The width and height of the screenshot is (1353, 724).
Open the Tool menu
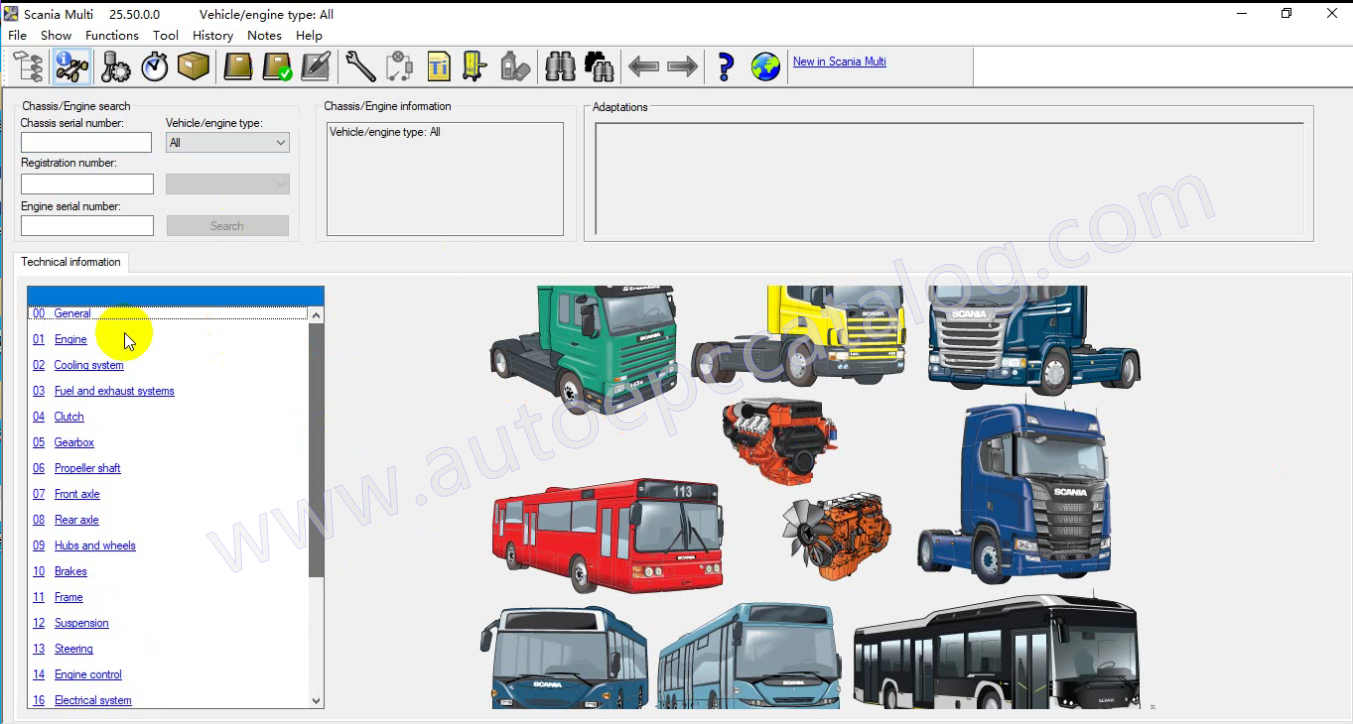[x=166, y=35]
